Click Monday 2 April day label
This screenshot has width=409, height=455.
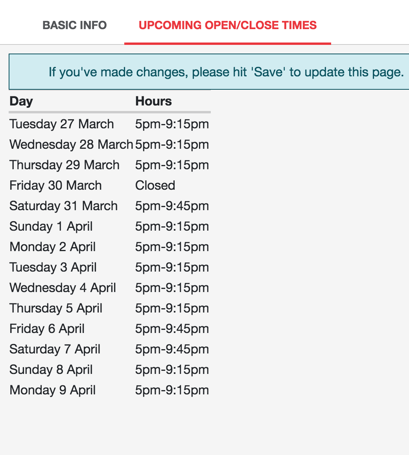tap(52, 247)
